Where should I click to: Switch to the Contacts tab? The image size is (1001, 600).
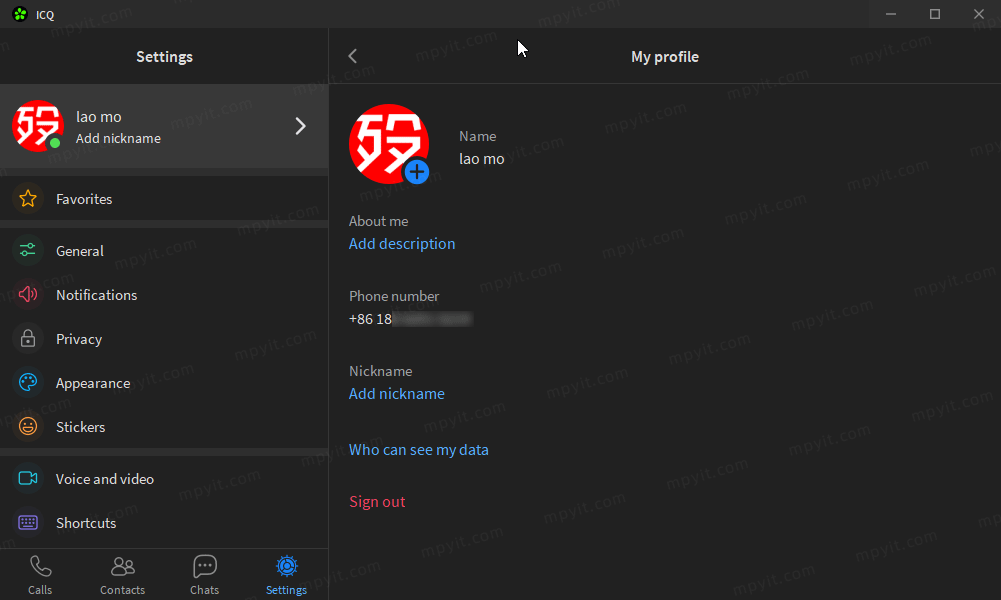coord(123,575)
